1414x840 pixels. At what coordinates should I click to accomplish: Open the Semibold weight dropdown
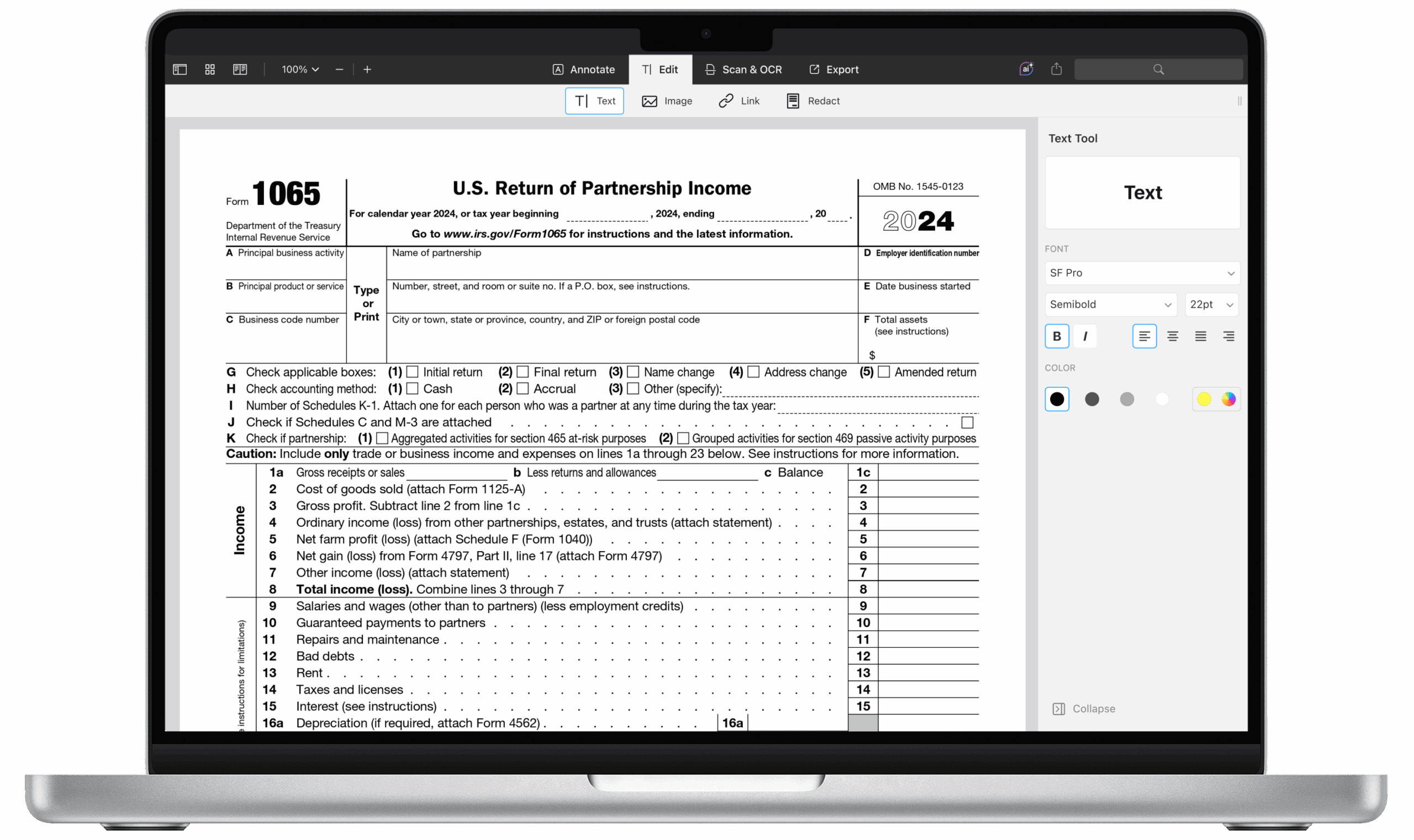1110,304
